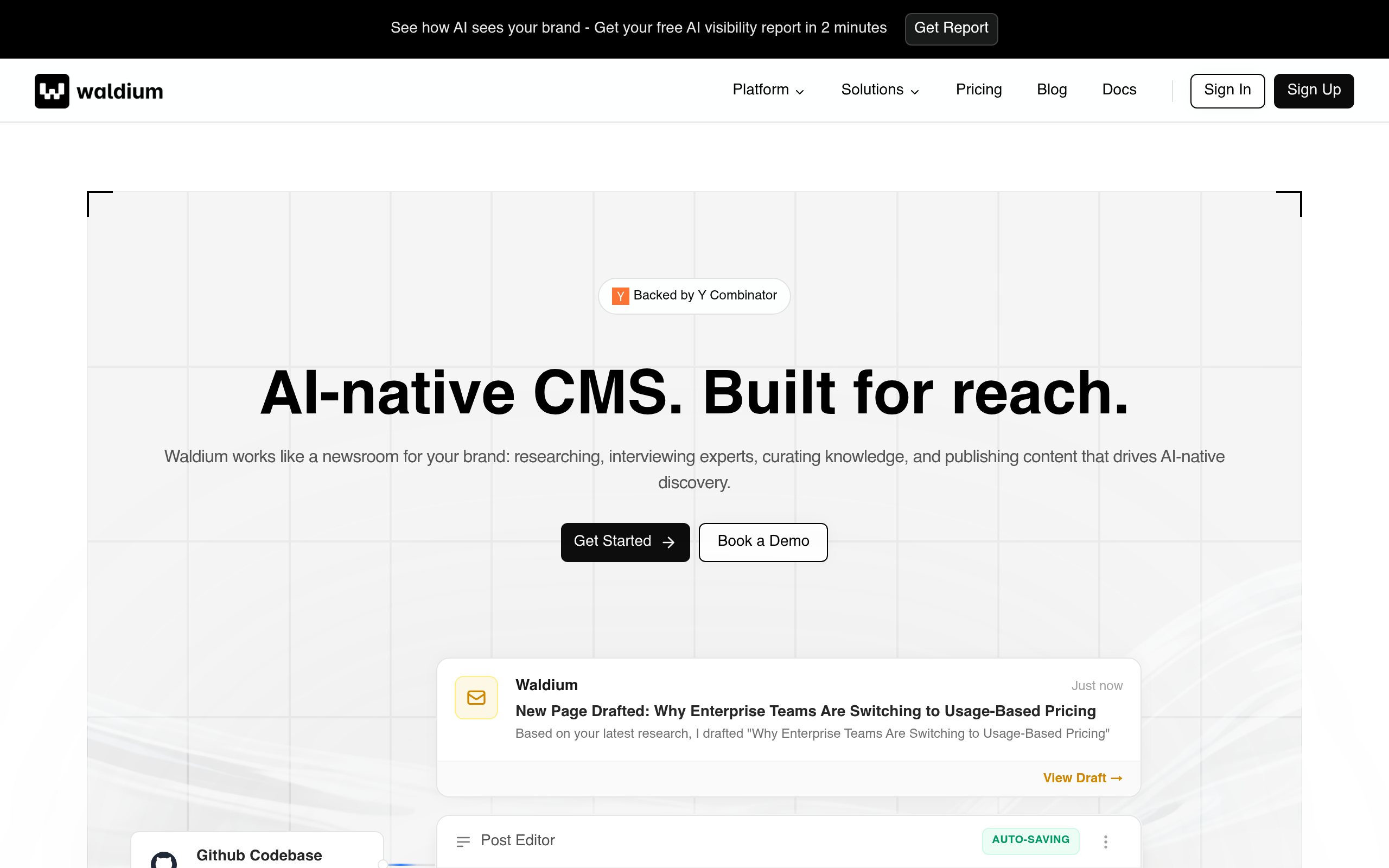The width and height of the screenshot is (1389, 868).
Task: Click the AI-native CMS headline
Action: click(x=694, y=393)
